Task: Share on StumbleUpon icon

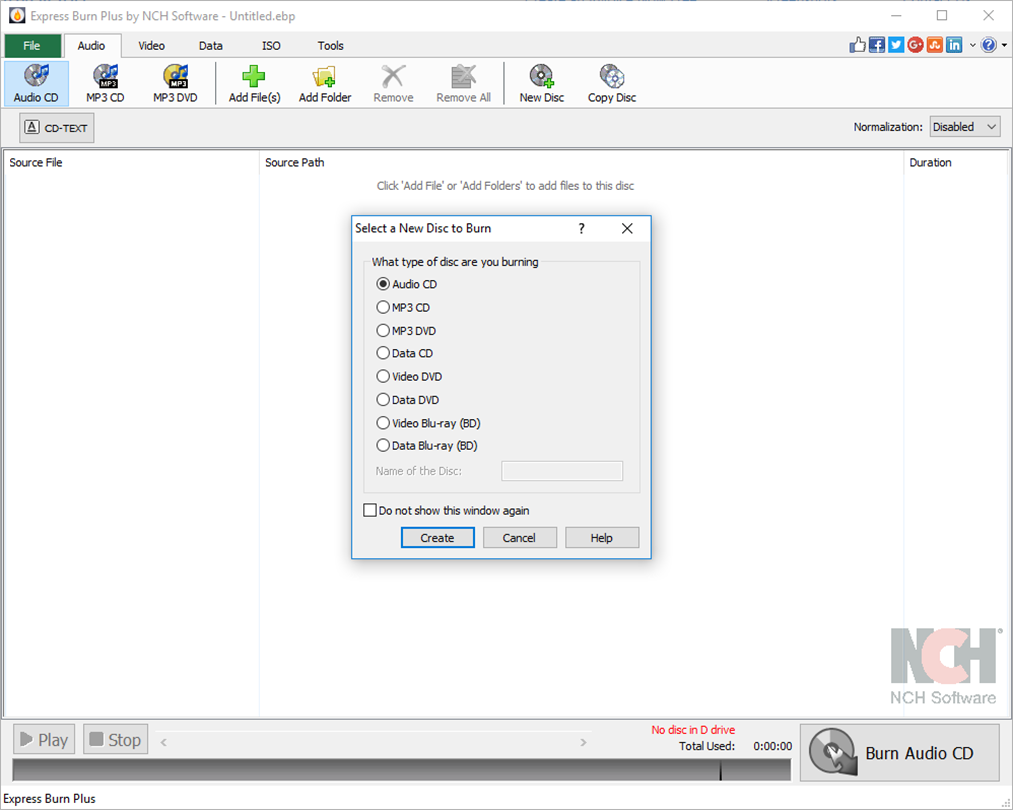Action: (935, 45)
